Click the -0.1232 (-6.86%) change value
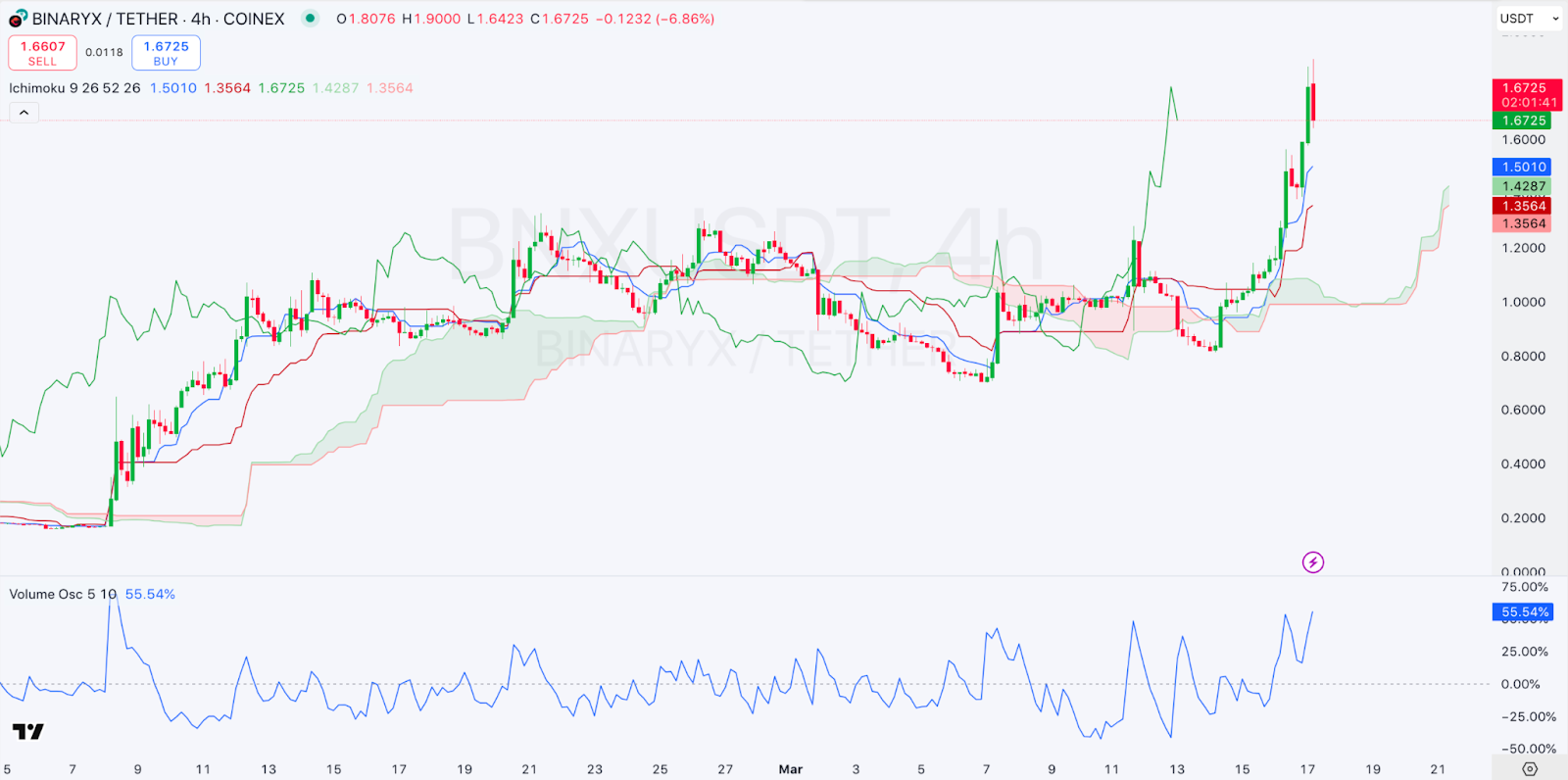This screenshot has width=1568, height=780. point(655,19)
